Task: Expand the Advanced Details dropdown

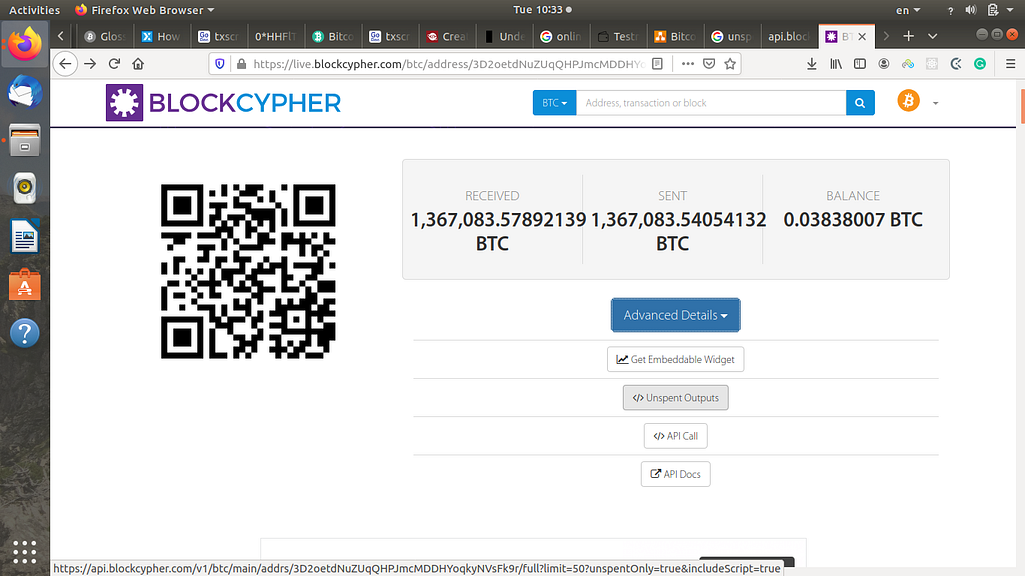Action: [x=675, y=314]
